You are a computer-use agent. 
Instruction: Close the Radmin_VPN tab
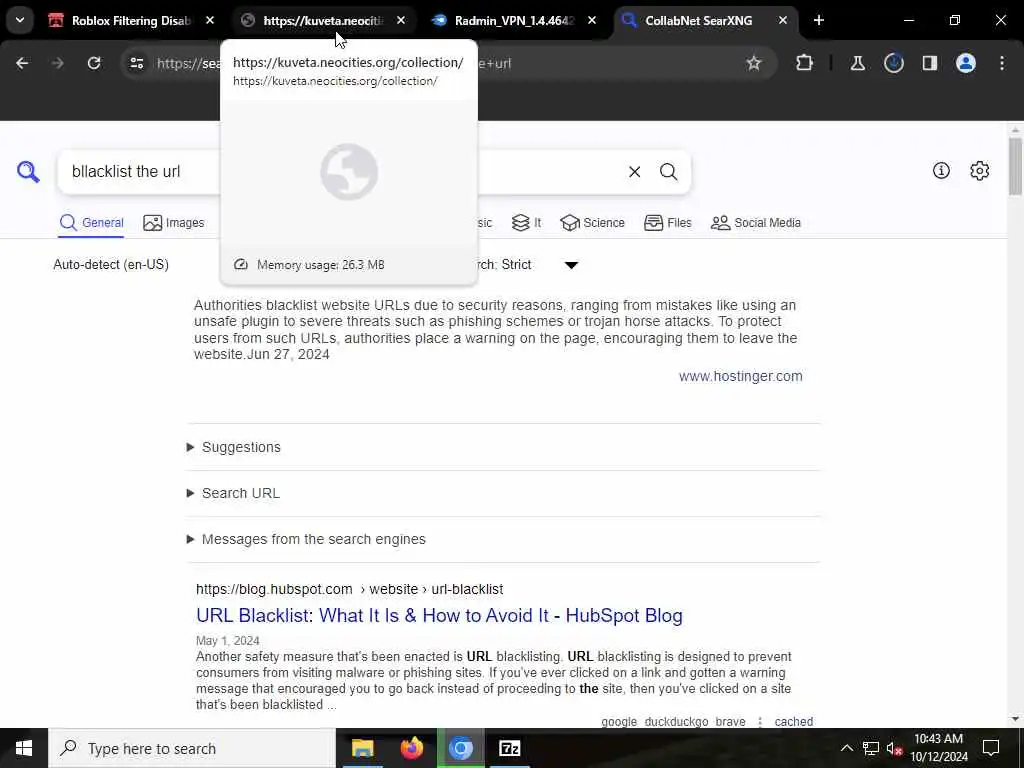point(592,21)
